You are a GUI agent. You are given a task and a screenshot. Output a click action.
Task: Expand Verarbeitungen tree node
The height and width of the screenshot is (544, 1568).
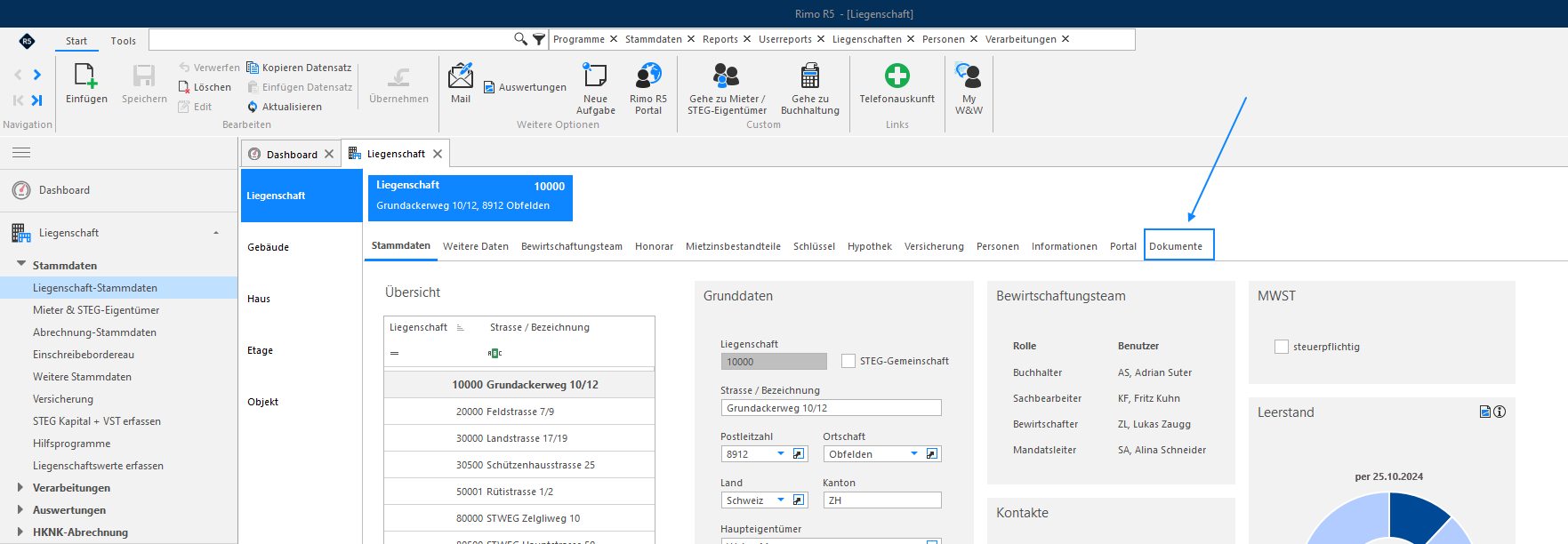click(20, 487)
